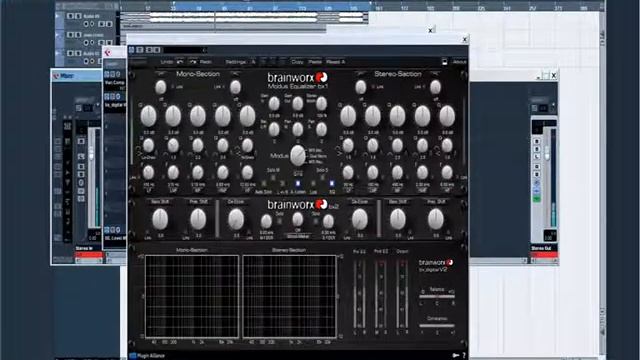Click the Undo arrow icon in plugin toolbar
Viewport: 640px width, 360px height.
[x=180, y=62]
